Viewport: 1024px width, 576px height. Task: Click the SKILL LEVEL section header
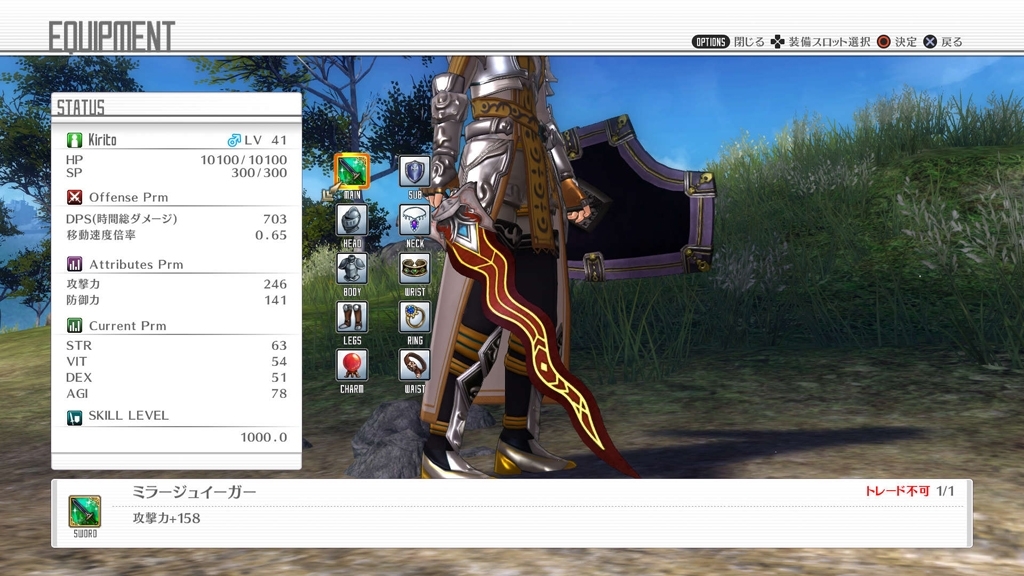(x=128, y=415)
